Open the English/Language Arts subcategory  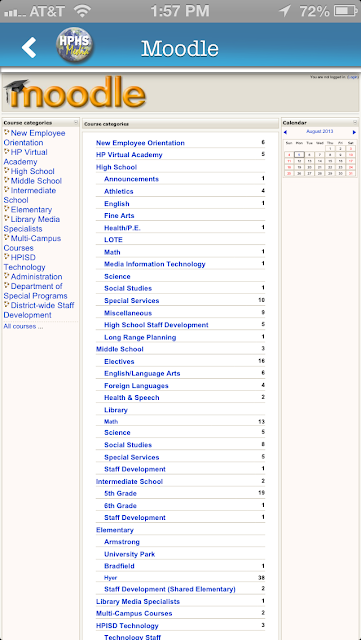tap(142, 373)
